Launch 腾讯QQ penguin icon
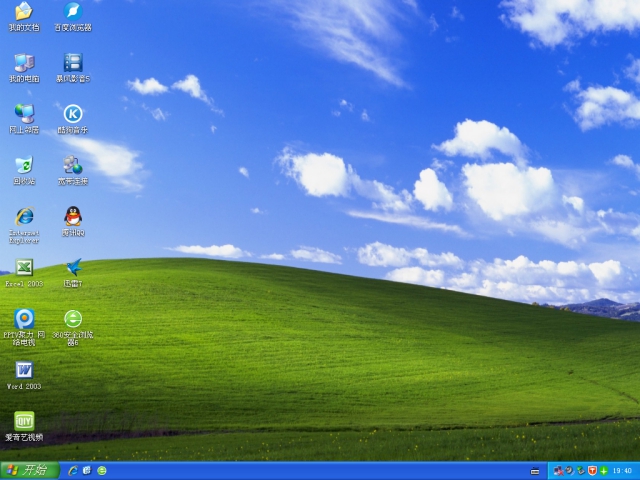This screenshot has width=640, height=480. click(73, 217)
